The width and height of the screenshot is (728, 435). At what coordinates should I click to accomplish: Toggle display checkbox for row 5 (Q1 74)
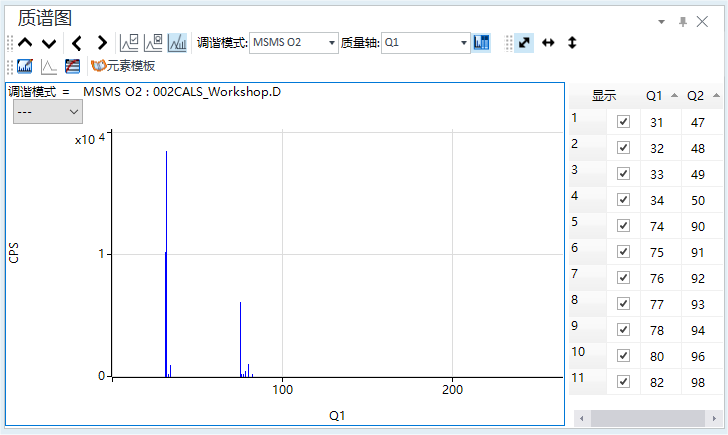point(623,226)
